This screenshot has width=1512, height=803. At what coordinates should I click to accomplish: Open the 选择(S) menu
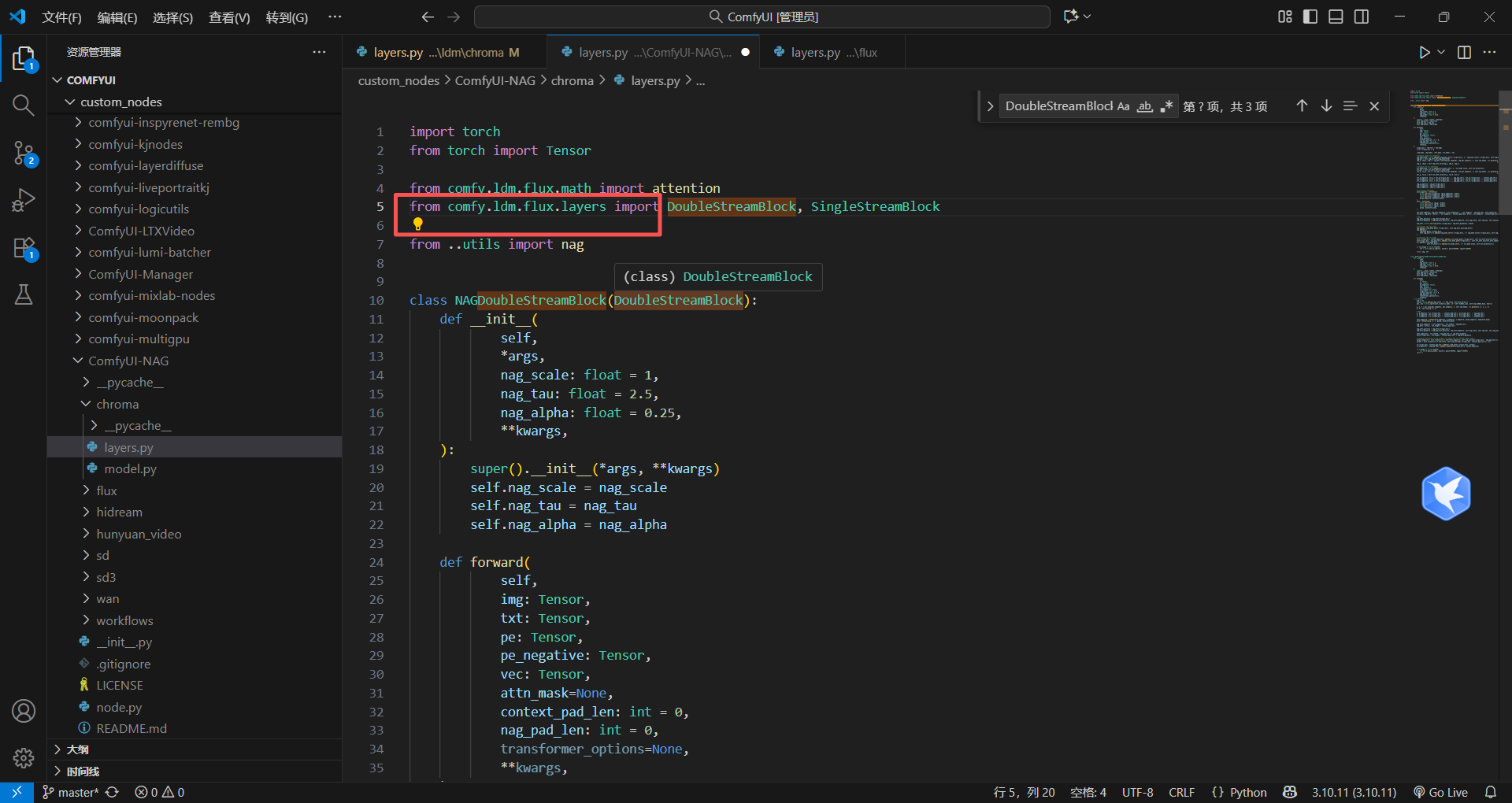point(172,17)
